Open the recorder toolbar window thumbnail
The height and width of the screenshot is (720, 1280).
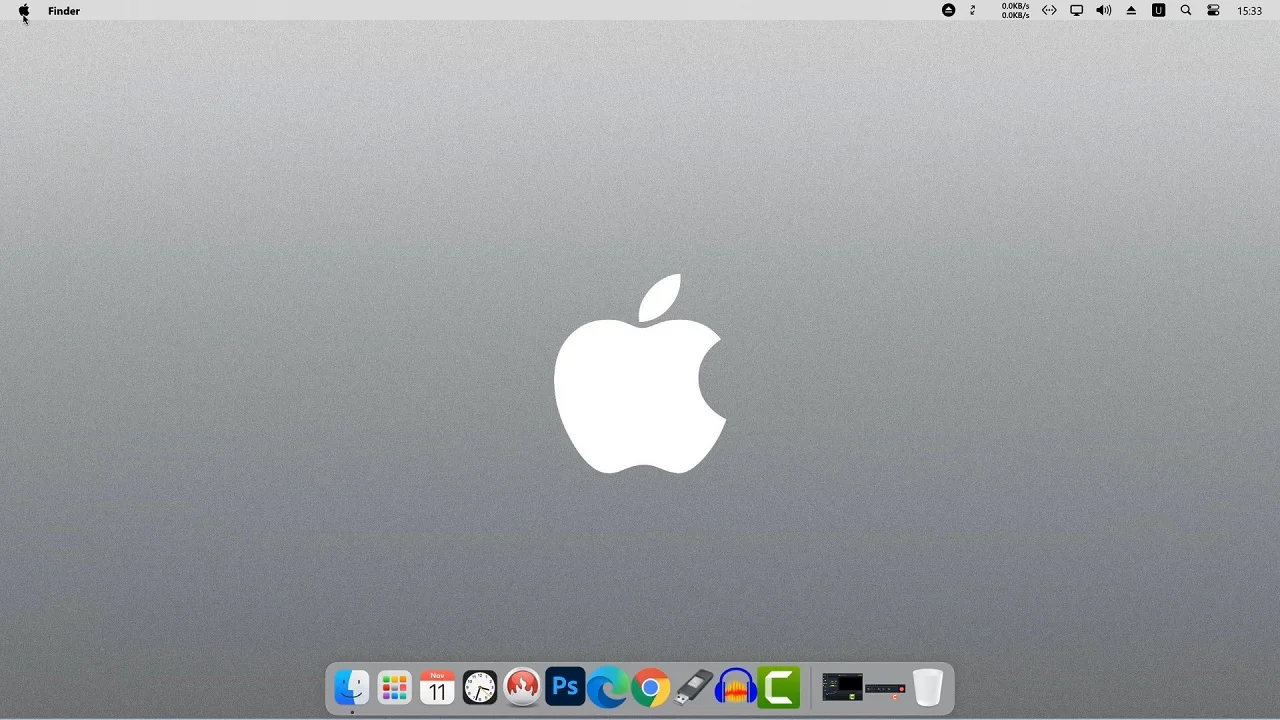tap(885, 689)
